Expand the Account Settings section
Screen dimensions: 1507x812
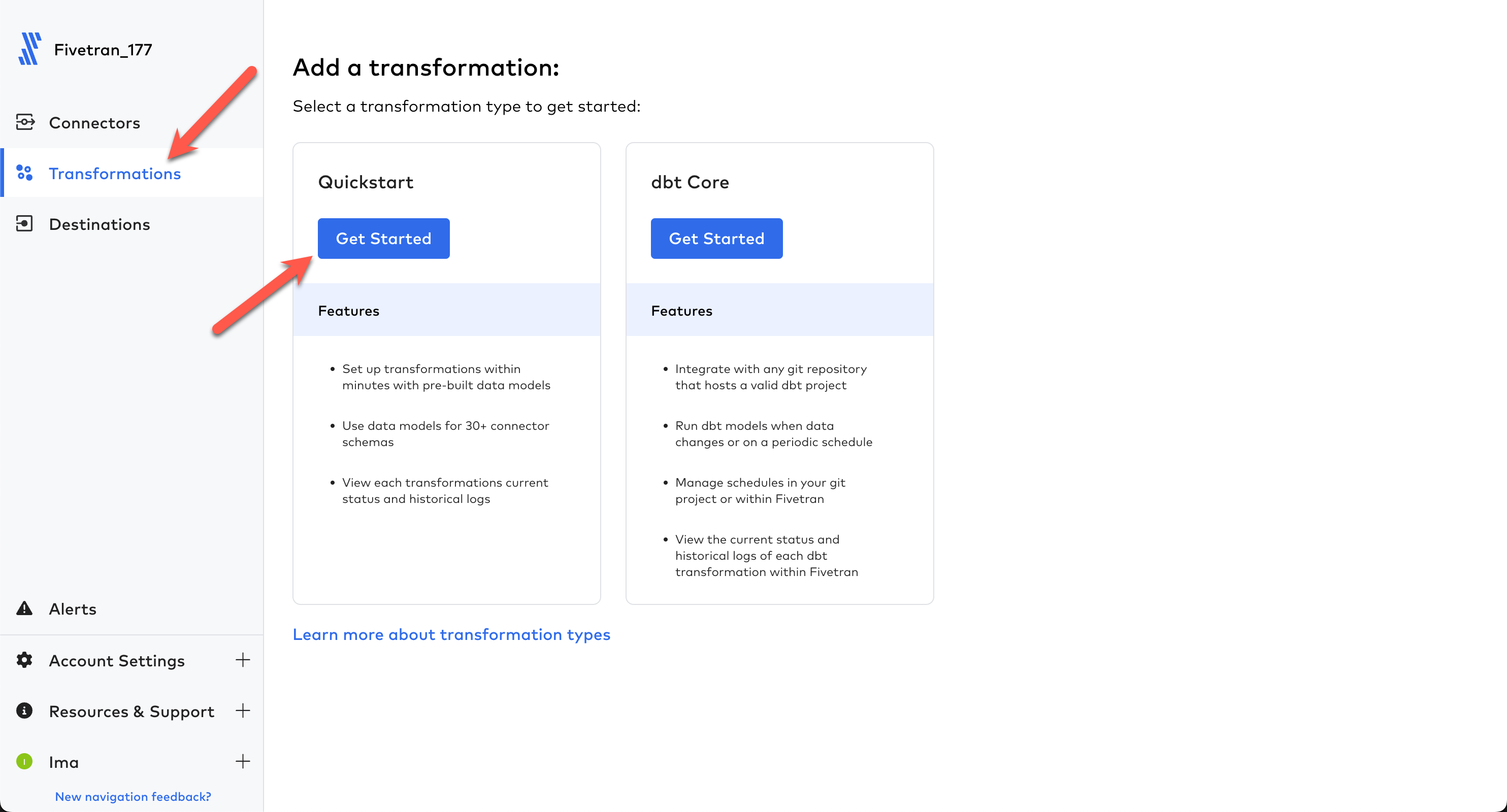pyautogui.click(x=243, y=660)
